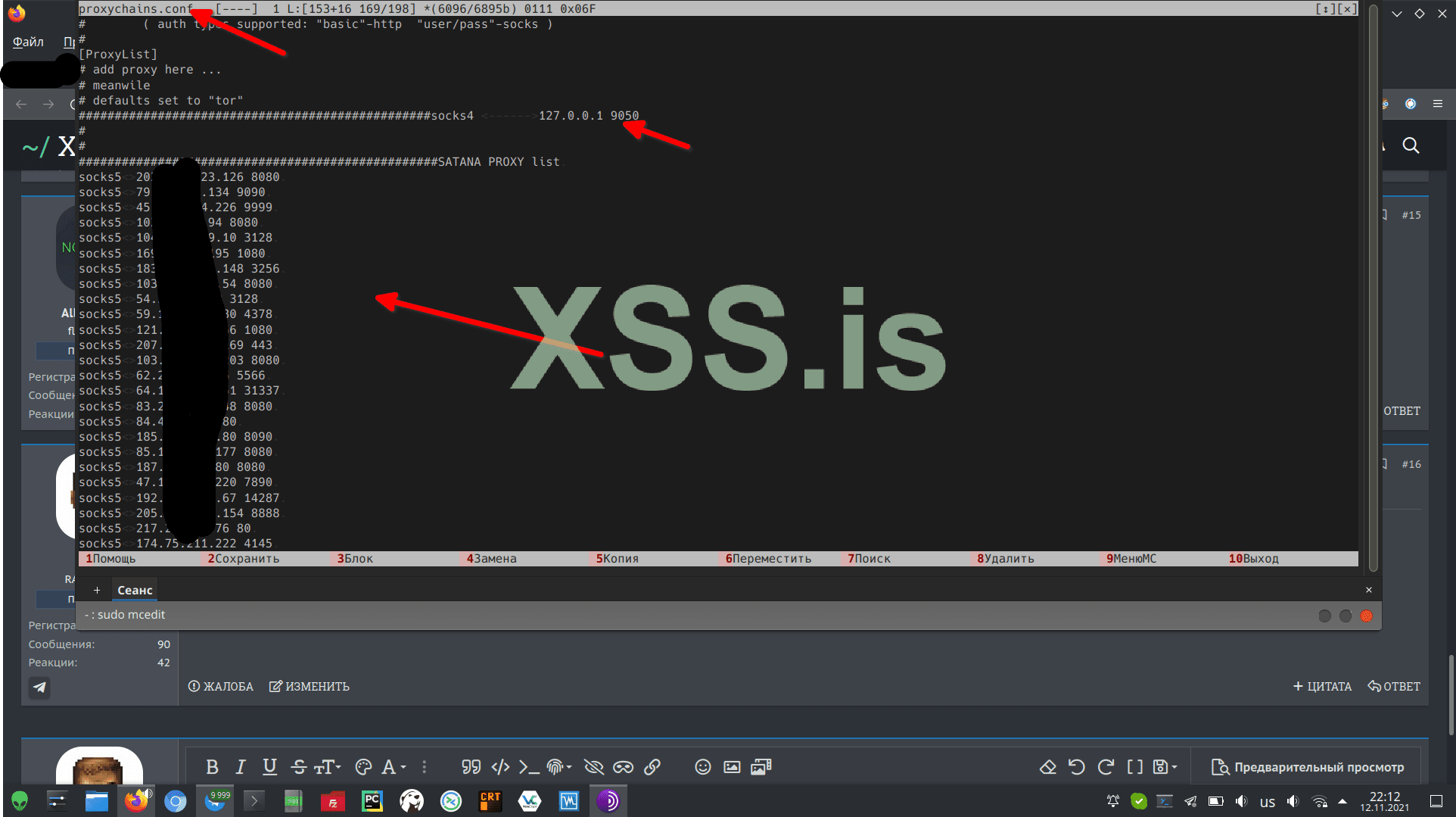
Task: Open the file manager from the taskbar
Action: pyautogui.click(x=97, y=801)
